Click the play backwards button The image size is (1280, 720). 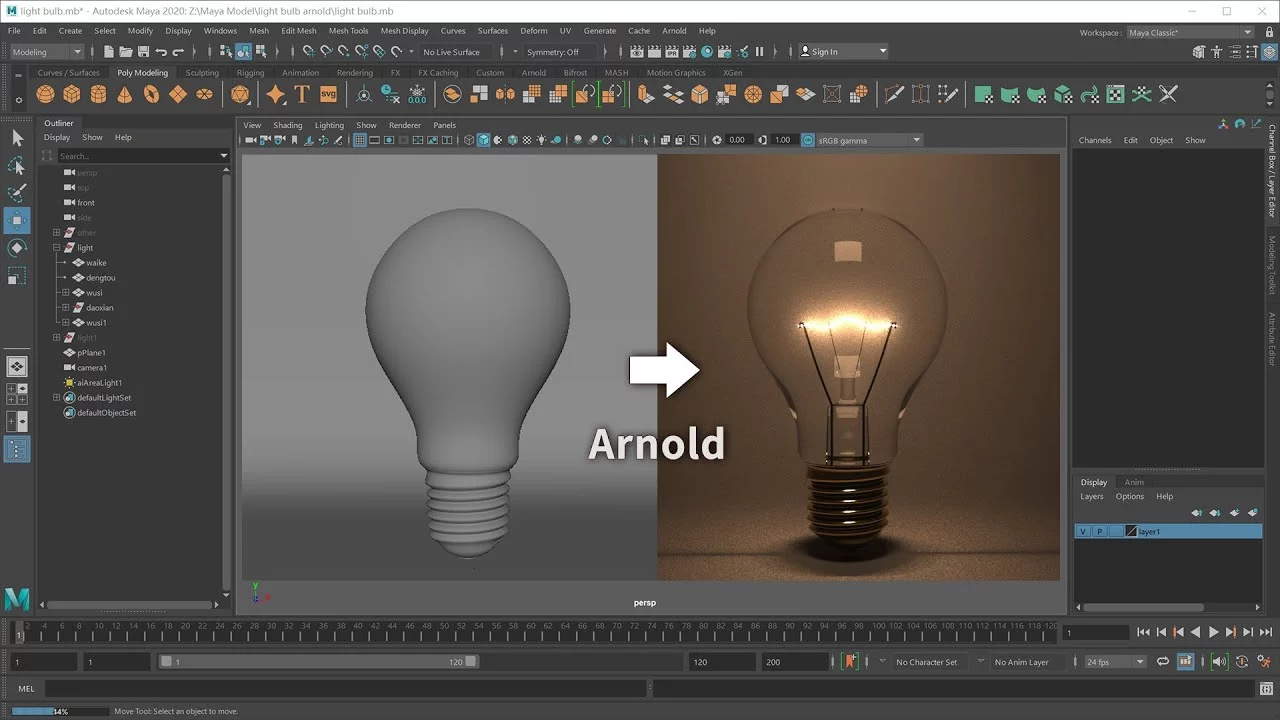(x=1195, y=632)
